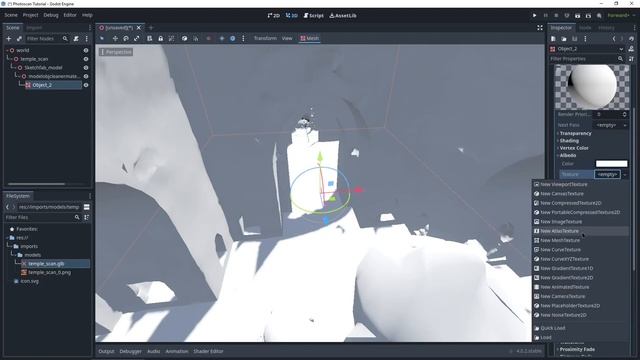
Task: Toggle FileSystem split view mode
Action: point(87,207)
